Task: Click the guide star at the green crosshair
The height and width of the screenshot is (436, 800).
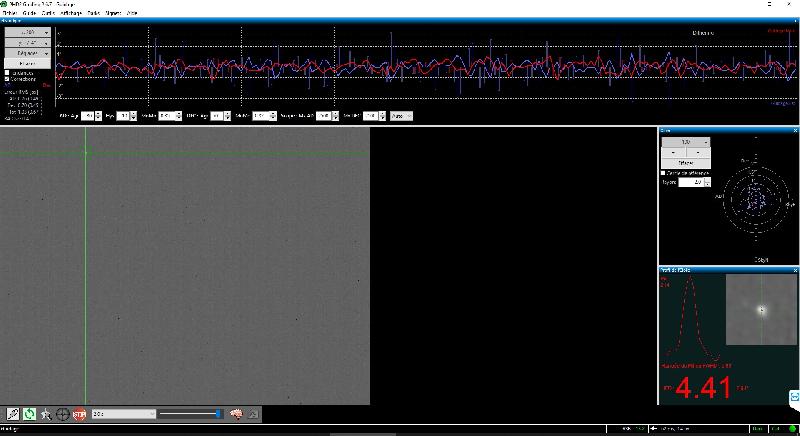Action: pos(86,153)
